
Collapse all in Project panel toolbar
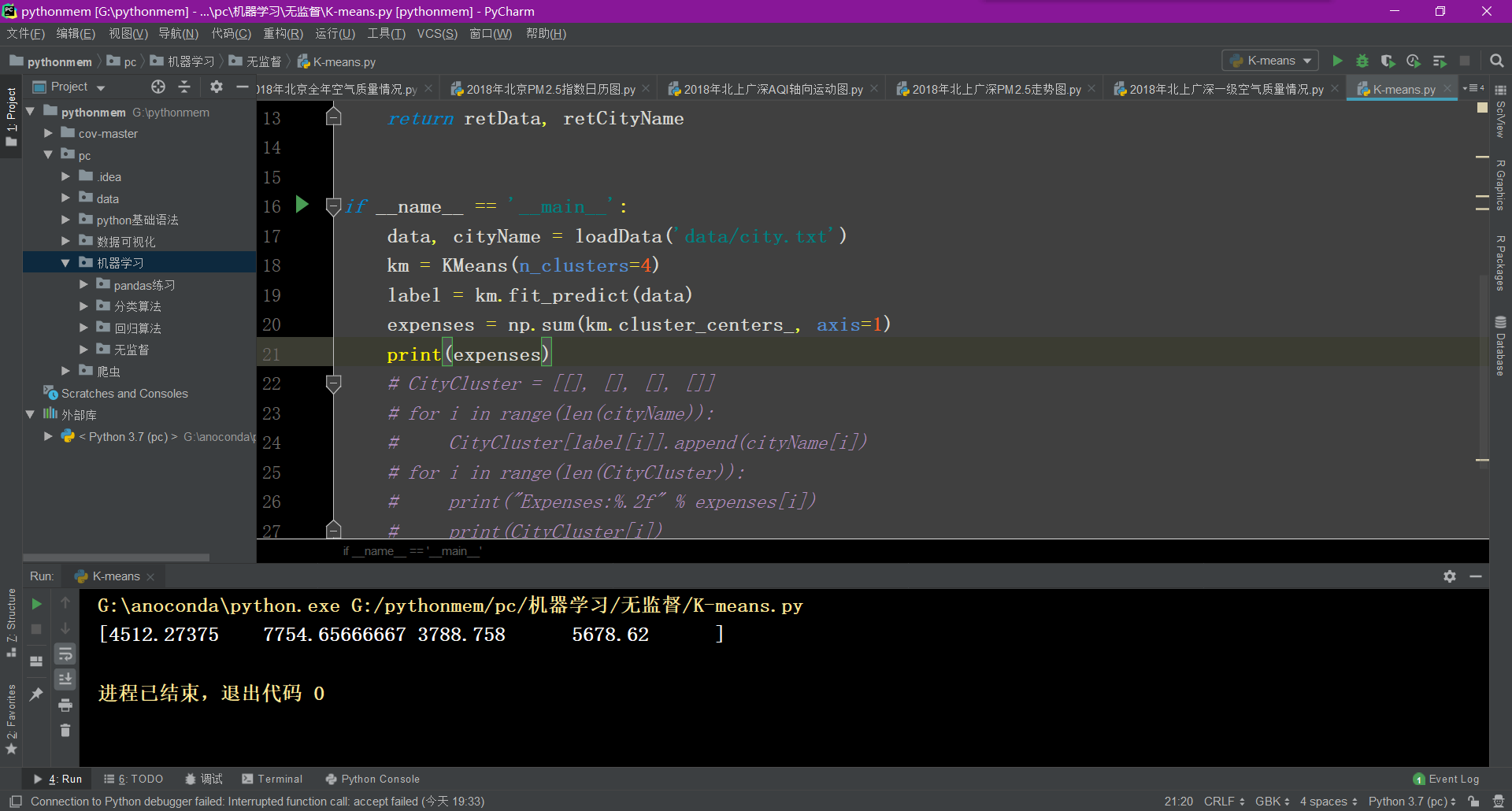184,87
